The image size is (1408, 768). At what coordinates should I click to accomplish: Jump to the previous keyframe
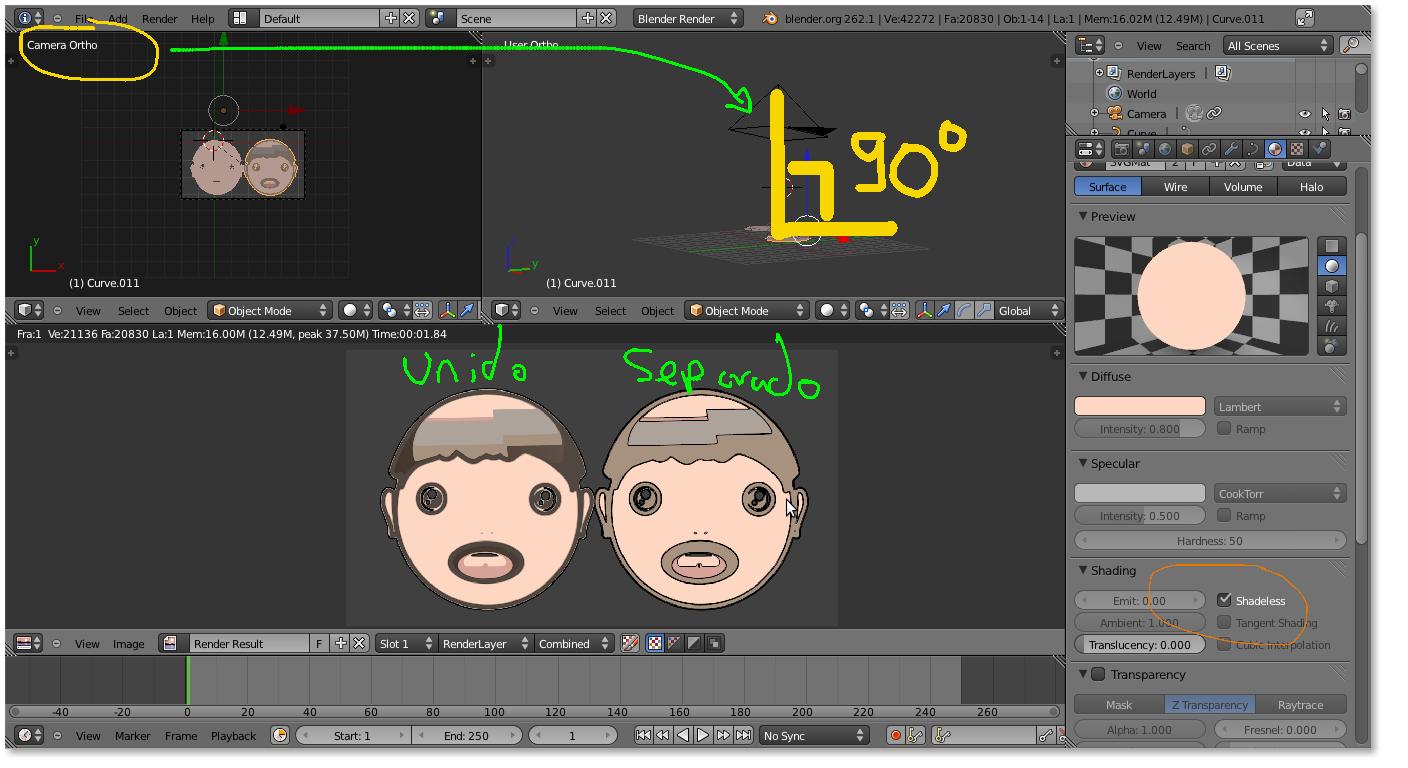(663, 735)
